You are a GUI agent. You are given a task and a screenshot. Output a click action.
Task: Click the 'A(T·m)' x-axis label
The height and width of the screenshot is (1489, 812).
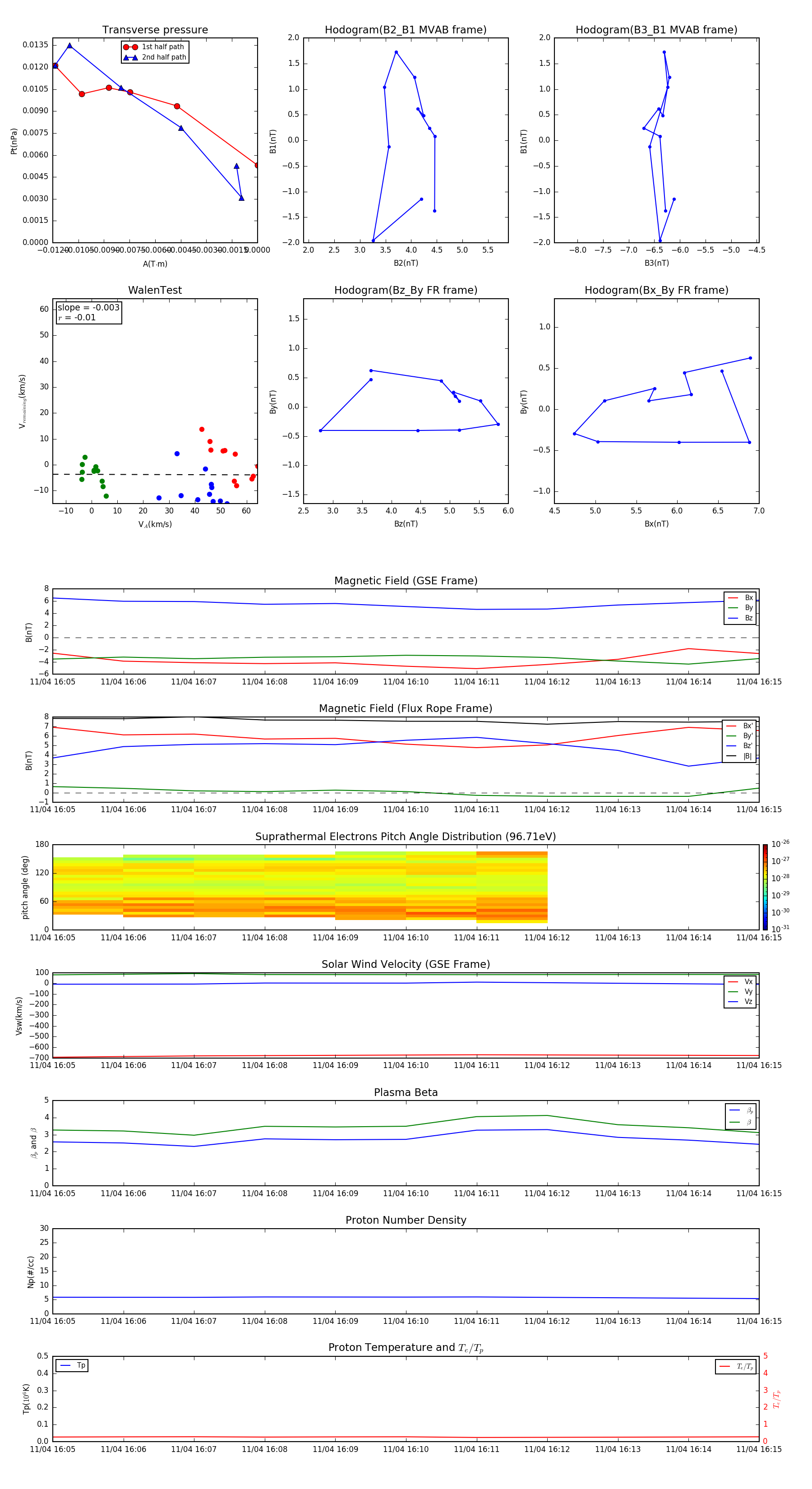(155, 264)
